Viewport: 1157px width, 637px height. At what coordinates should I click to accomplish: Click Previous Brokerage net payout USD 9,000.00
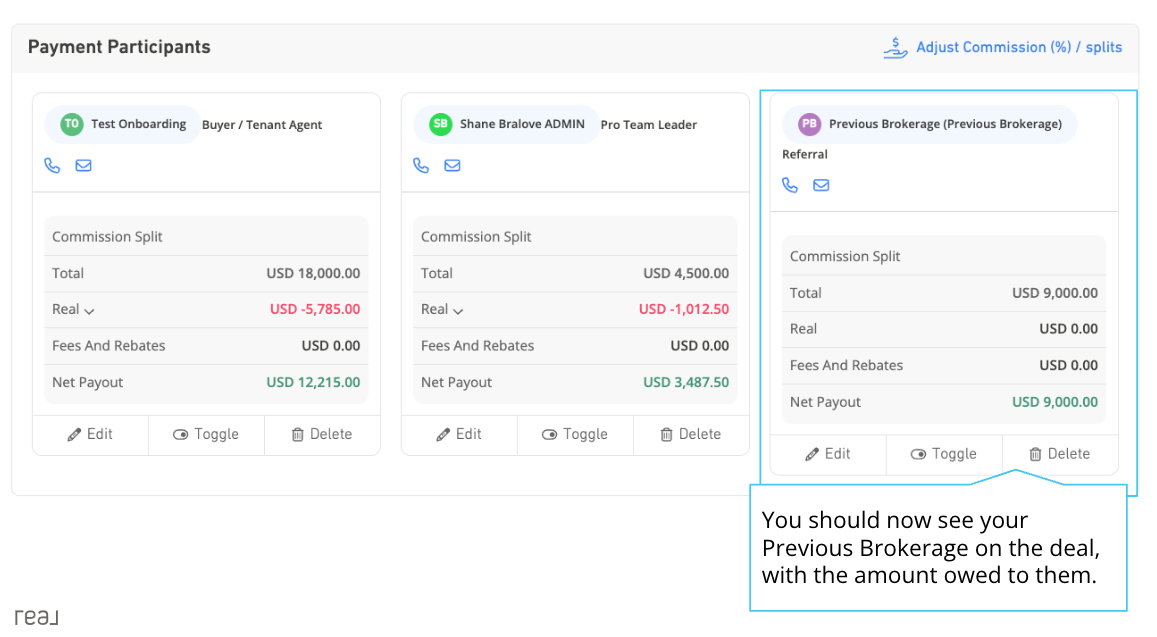pyautogui.click(x=1054, y=402)
